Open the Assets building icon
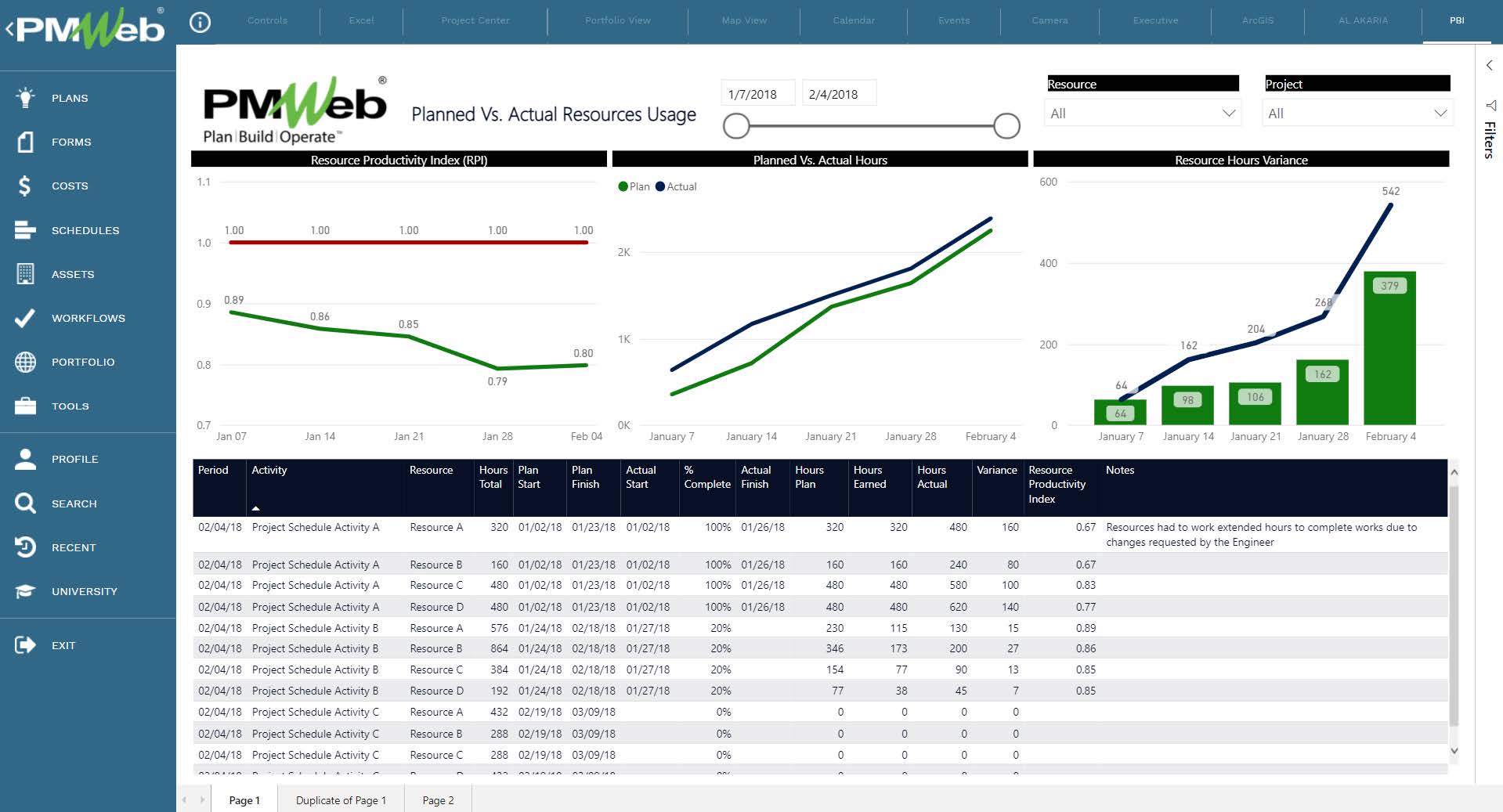Screen dimensions: 1503x812 (x=25, y=274)
